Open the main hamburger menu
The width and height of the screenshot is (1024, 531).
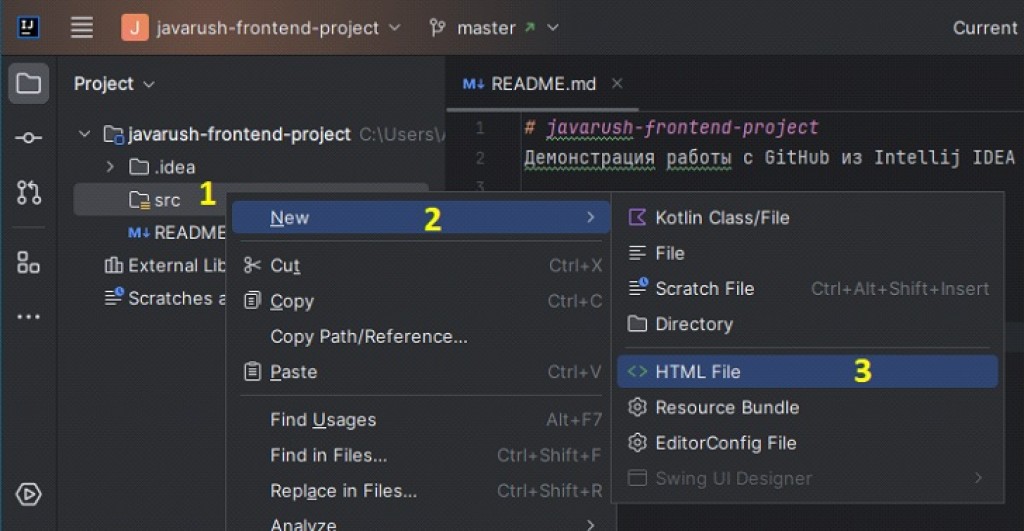(82, 27)
